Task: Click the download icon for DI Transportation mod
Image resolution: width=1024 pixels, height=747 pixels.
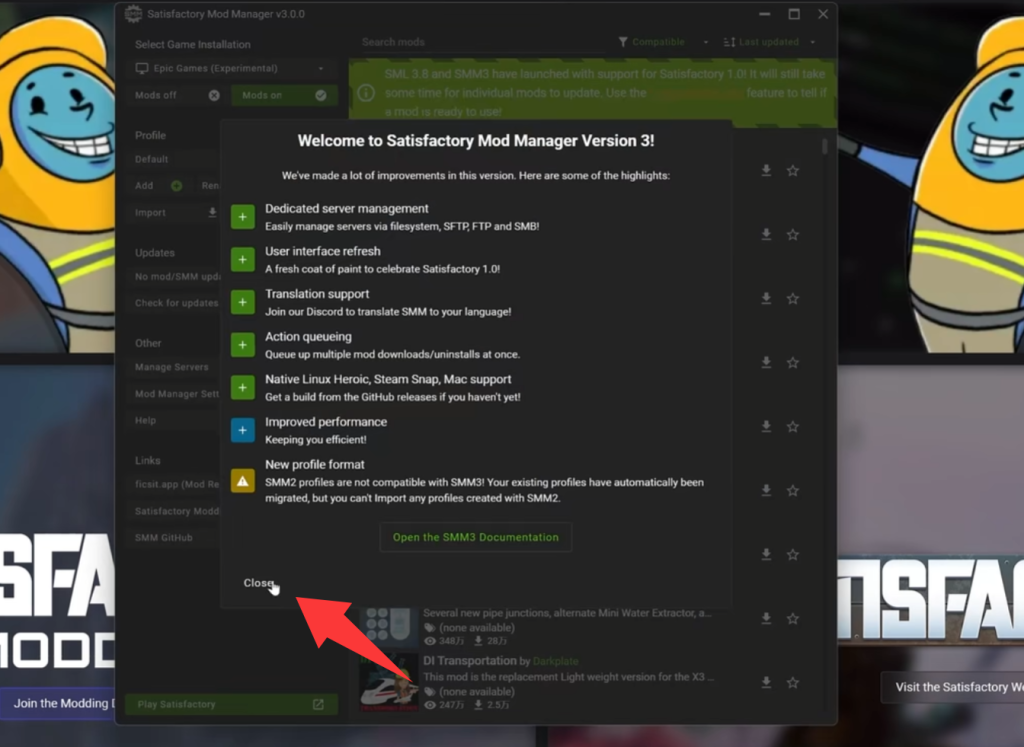Action: [x=766, y=682]
